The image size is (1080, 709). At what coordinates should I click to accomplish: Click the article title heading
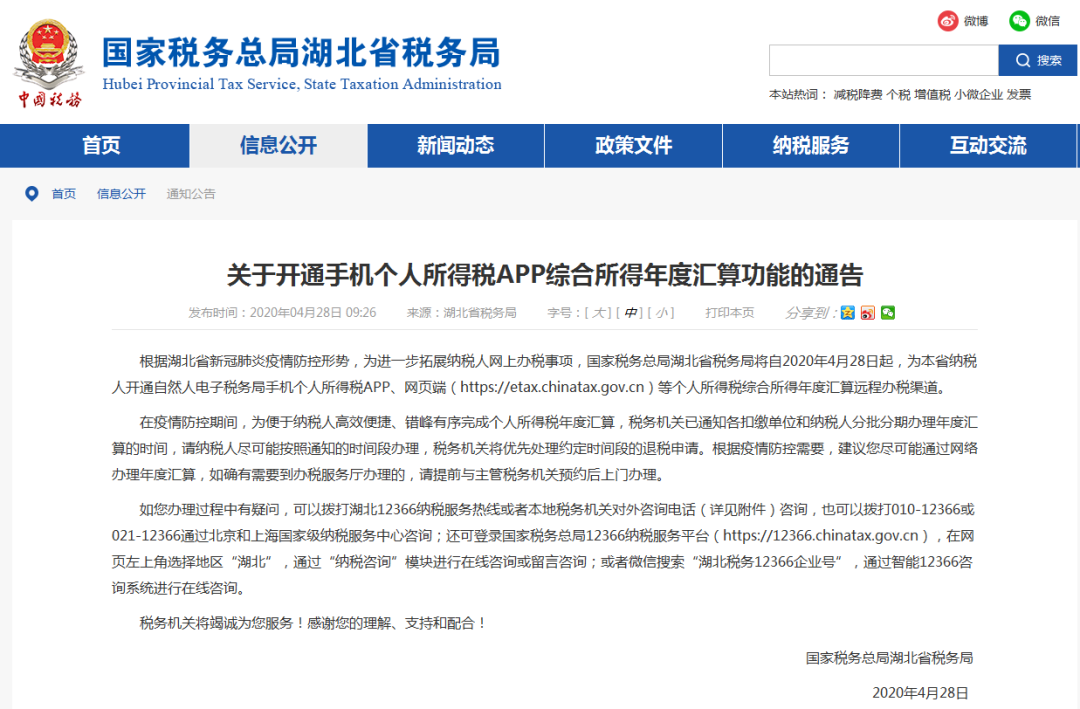click(545, 275)
